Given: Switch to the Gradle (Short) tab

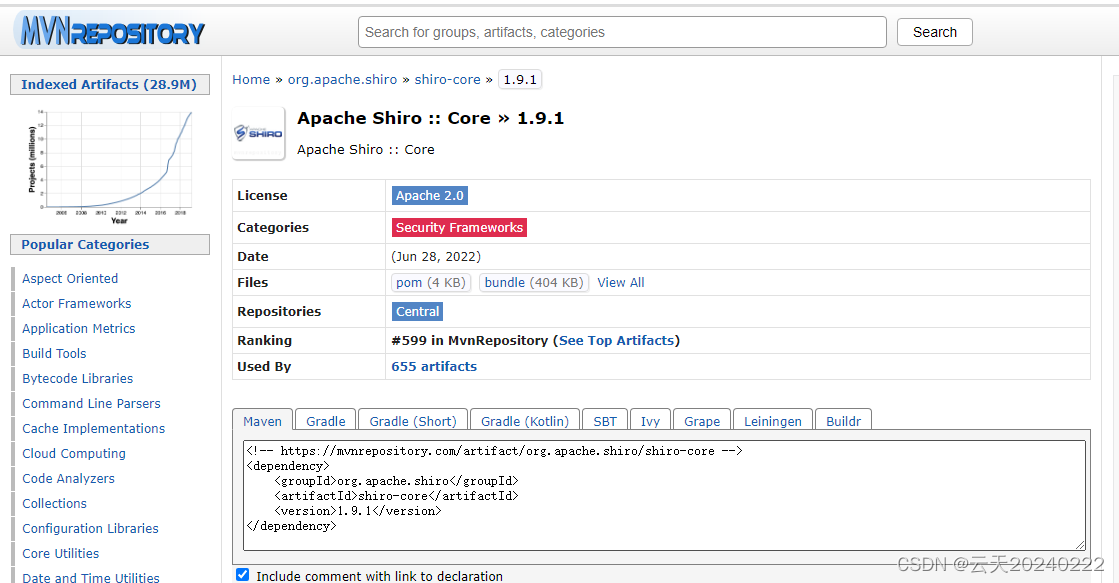Looking at the screenshot, I should click(x=412, y=421).
